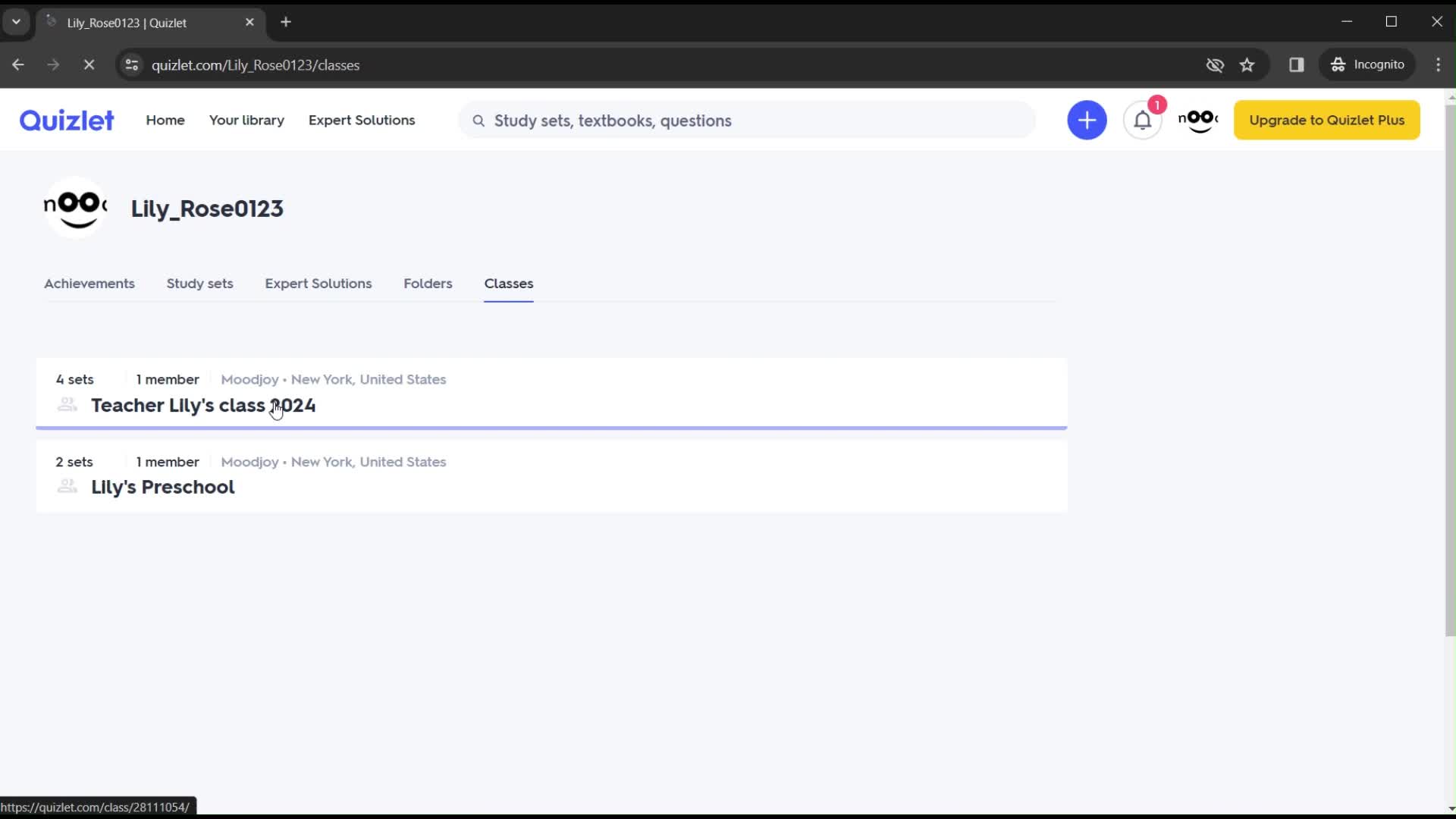Screen dimensions: 1456x819
Task: Click '4 sets' label
Action: click(x=75, y=379)
